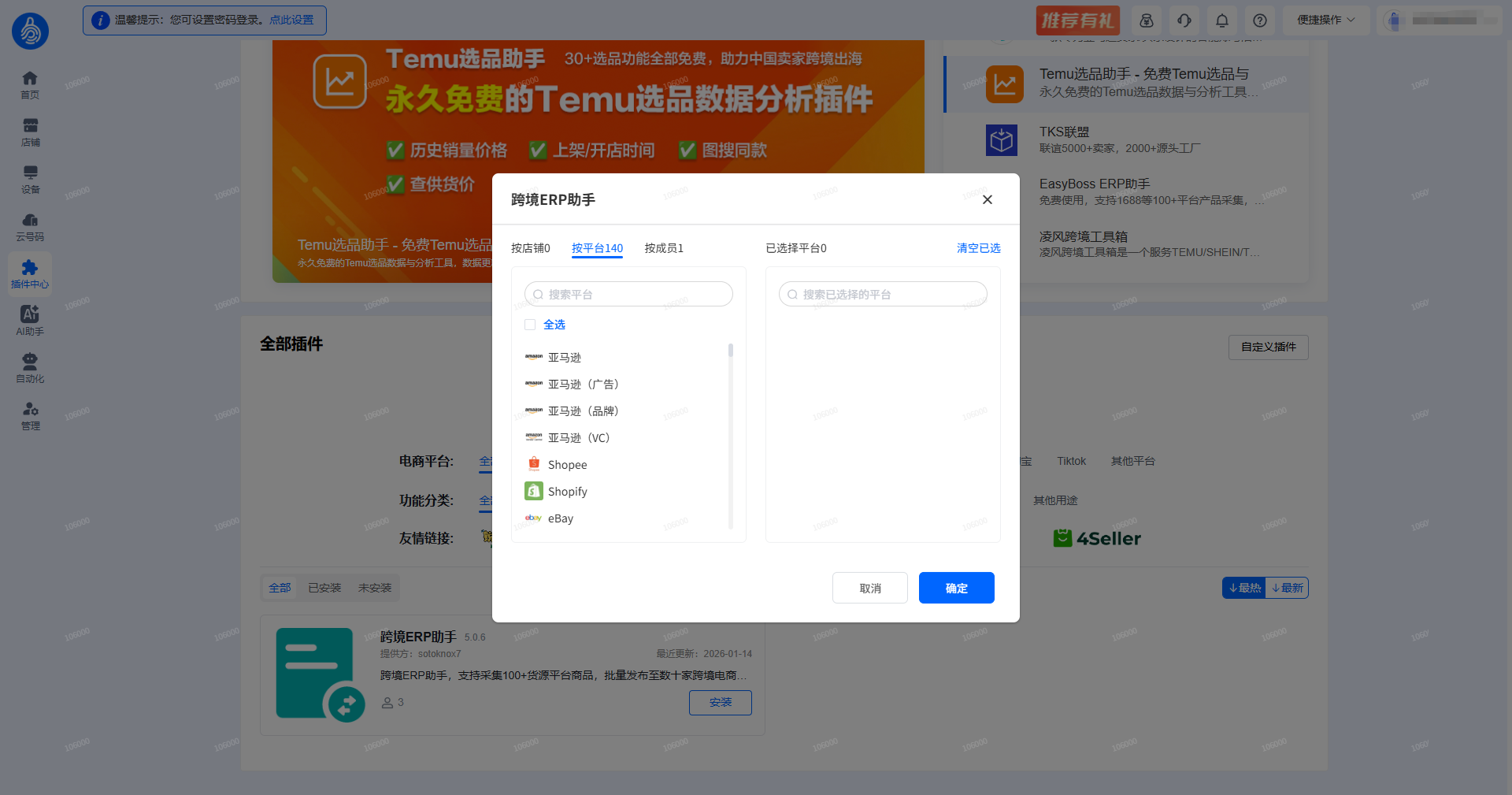
Task: Select 亚马逊（广告）platform row
Action: (x=624, y=384)
